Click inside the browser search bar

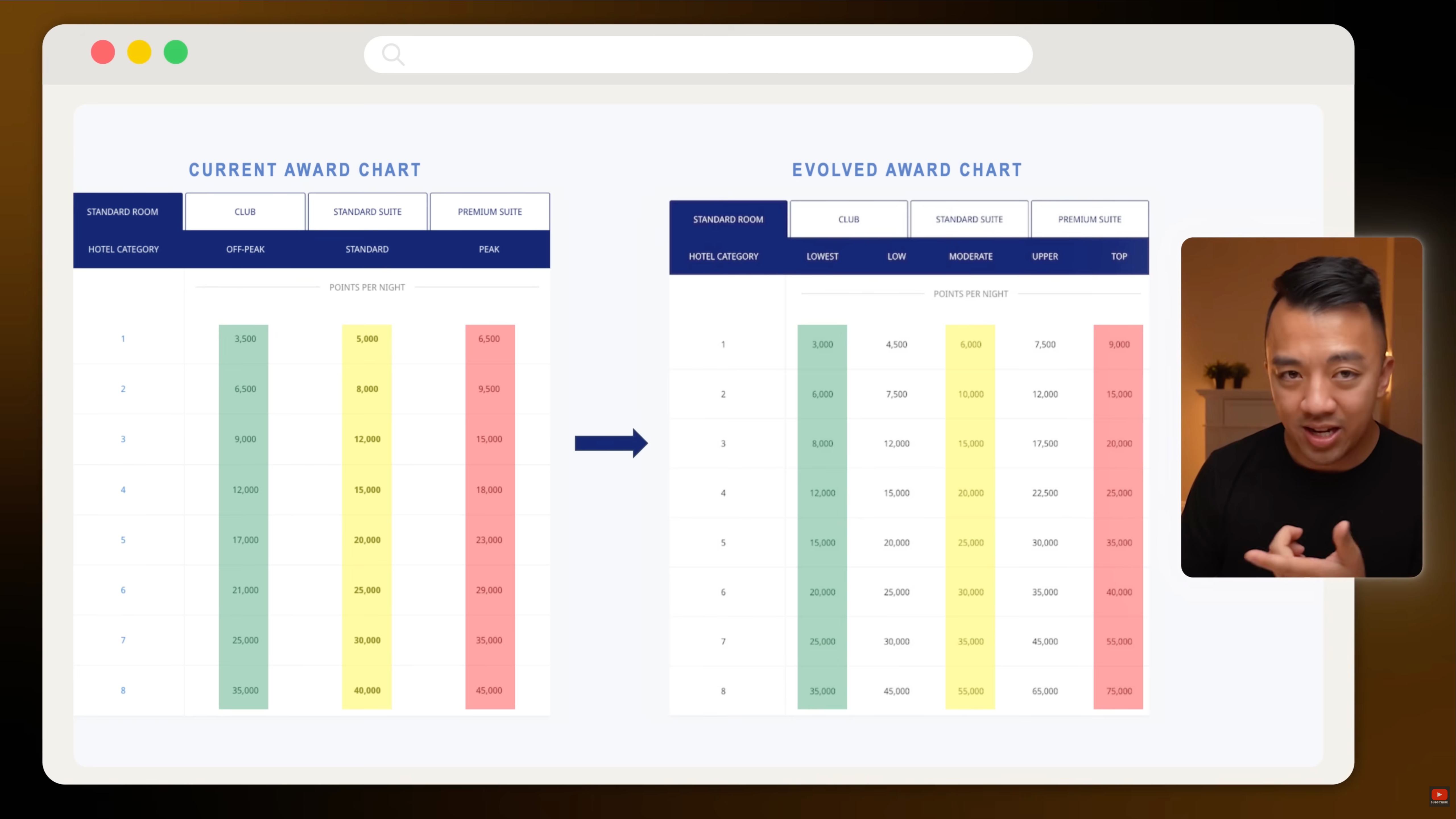(x=706, y=55)
